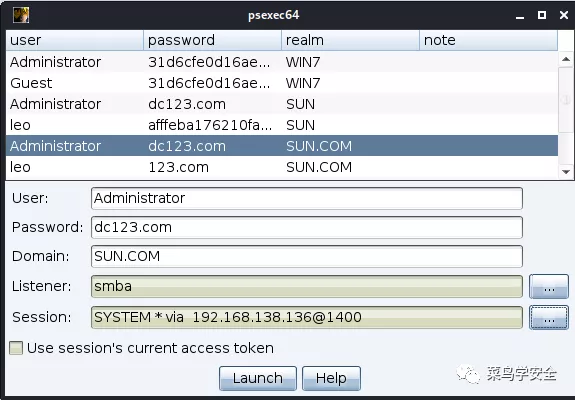Image resolution: width=575 pixels, height=400 pixels.
Task: Open the Listener chooser button
Action: click(549, 286)
